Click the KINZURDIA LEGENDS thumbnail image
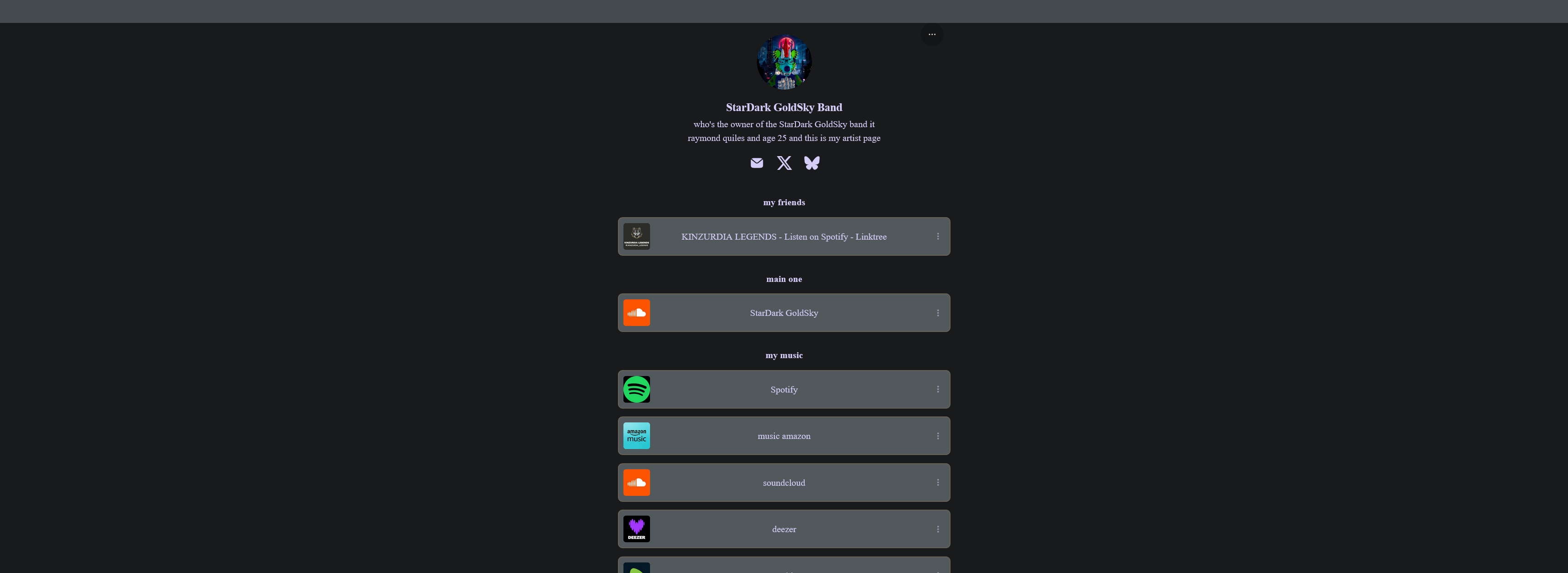This screenshot has height=573, width=1568. (636, 236)
